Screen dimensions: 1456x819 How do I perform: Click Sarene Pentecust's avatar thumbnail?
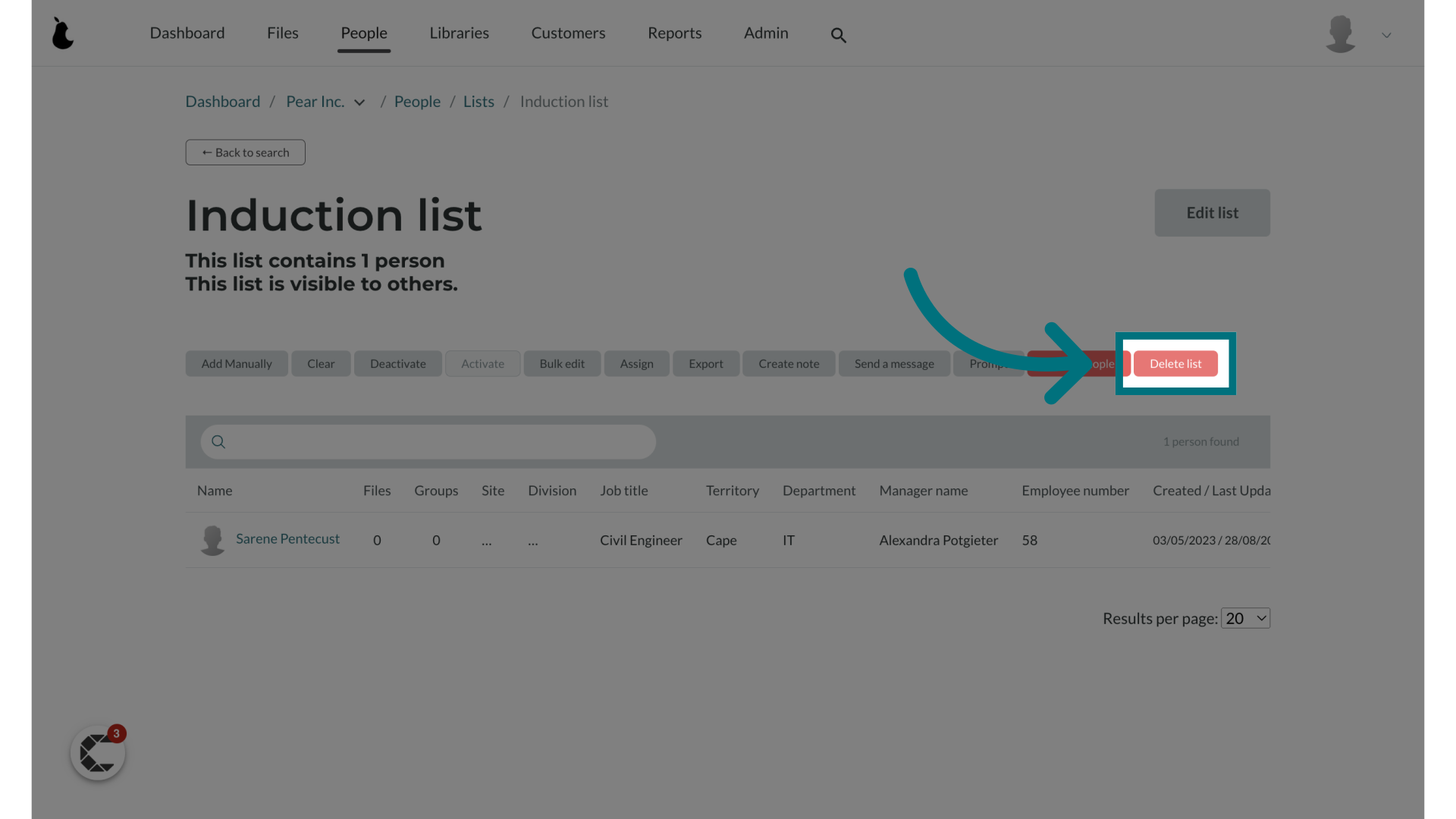pyautogui.click(x=212, y=540)
